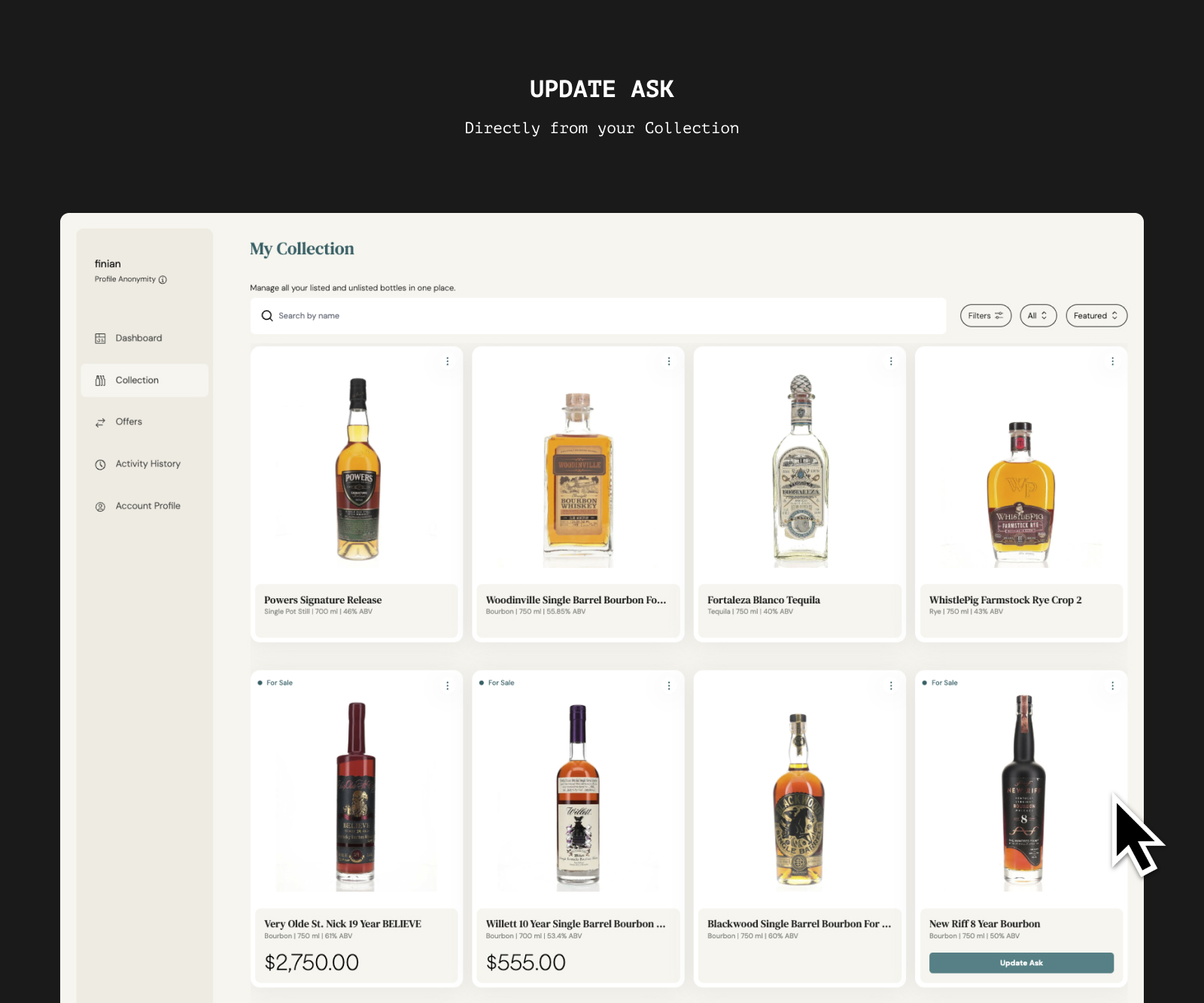This screenshot has height=1003, width=1204.
Task: Click WhistlePig Farmstock Rye bottle image
Action: tap(1020, 494)
